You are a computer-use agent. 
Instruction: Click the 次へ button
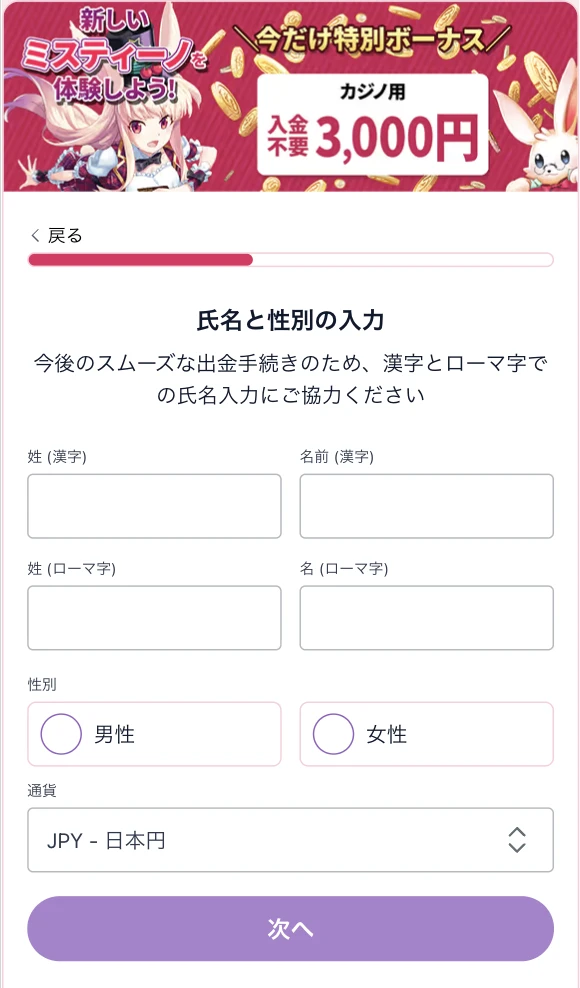coord(290,929)
